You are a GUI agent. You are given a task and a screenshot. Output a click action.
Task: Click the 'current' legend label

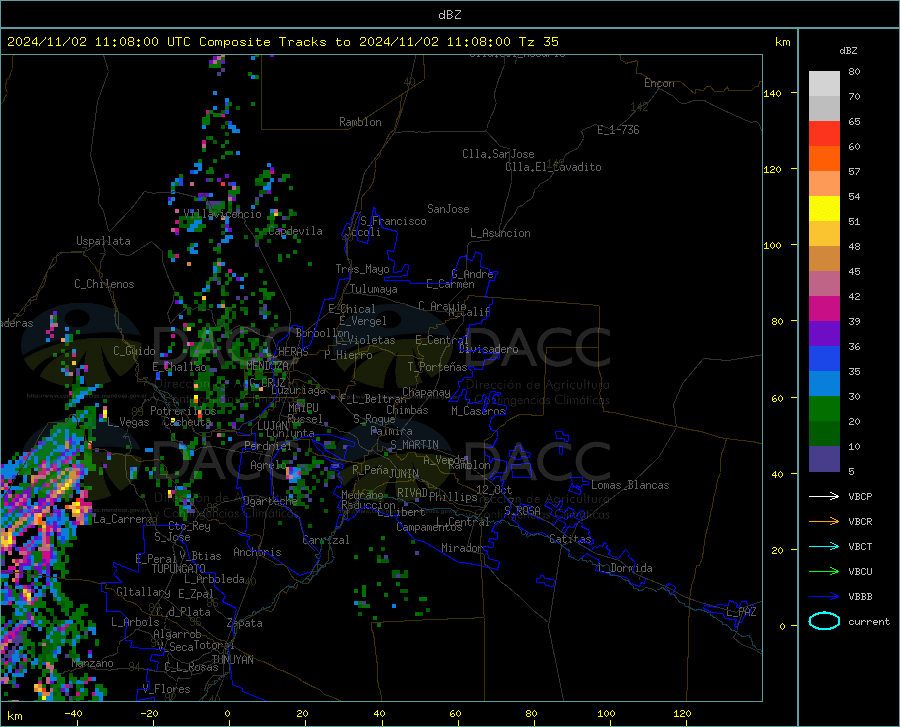[869, 621]
